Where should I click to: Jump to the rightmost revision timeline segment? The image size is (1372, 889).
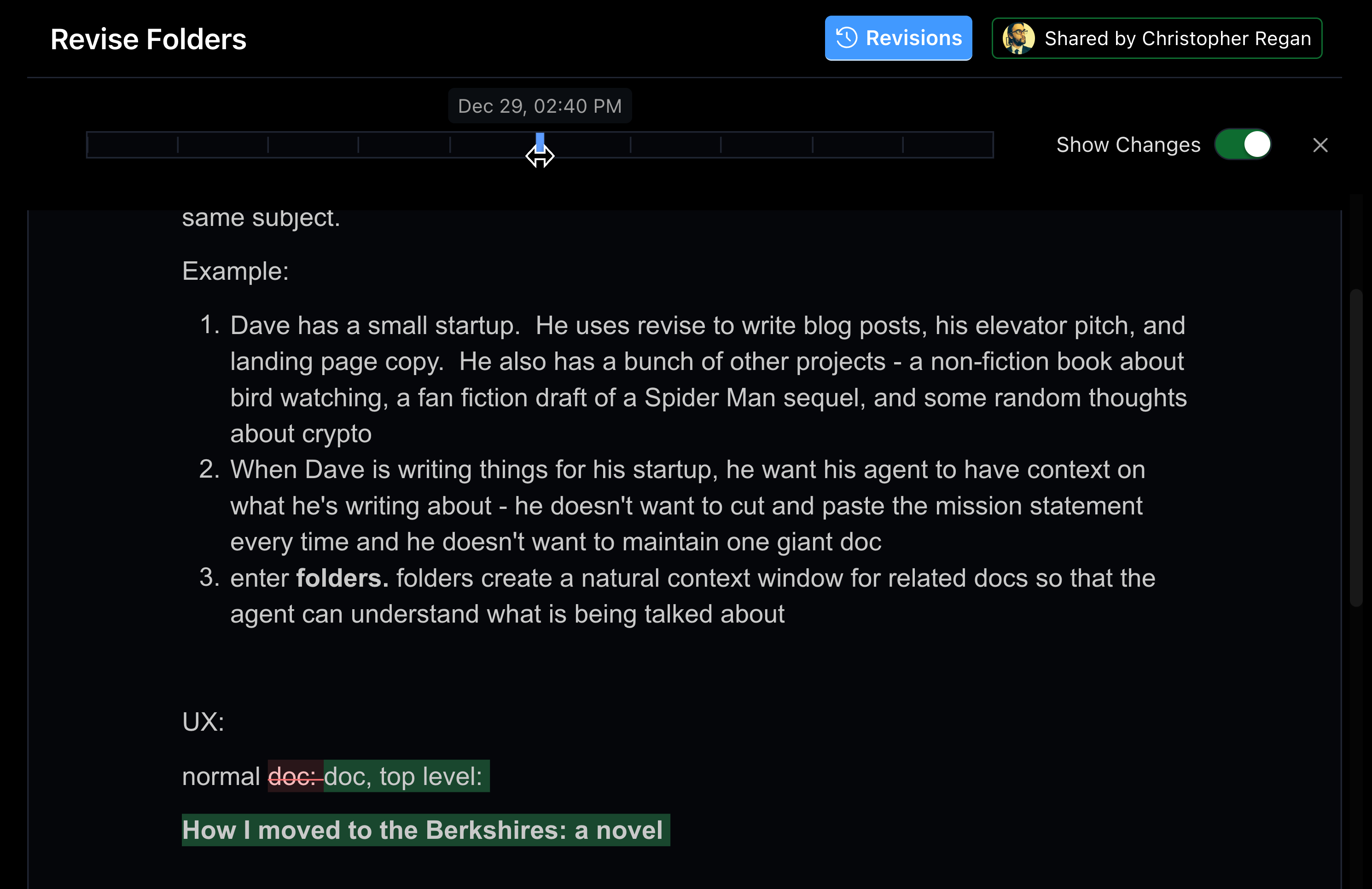(947, 144)
